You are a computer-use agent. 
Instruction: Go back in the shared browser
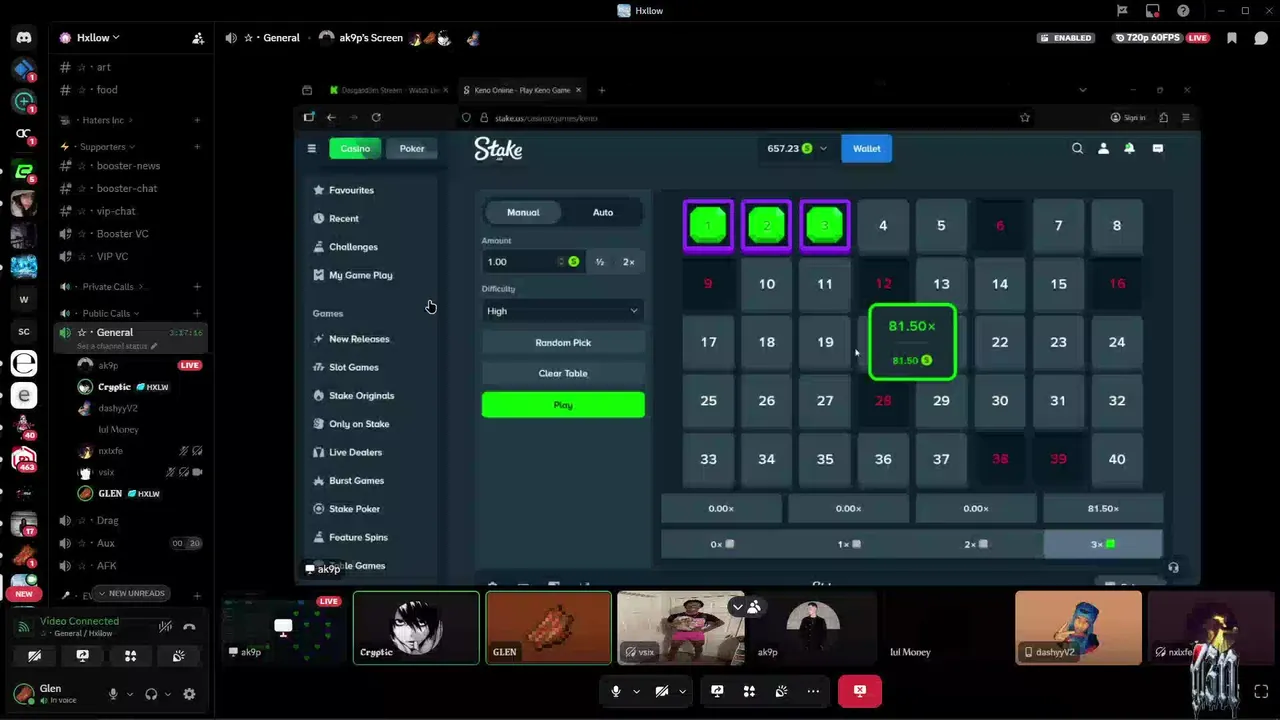tap(331, 117)
